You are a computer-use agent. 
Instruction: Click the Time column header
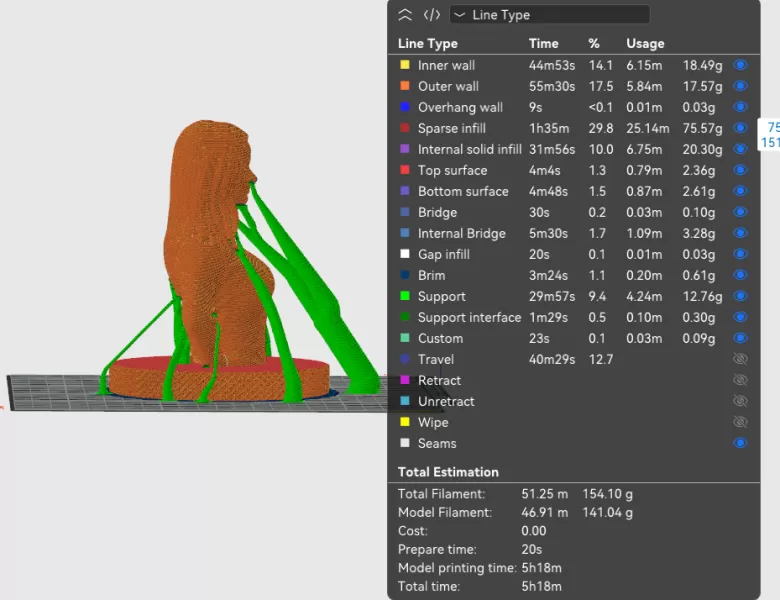click(x=543, y=43)
